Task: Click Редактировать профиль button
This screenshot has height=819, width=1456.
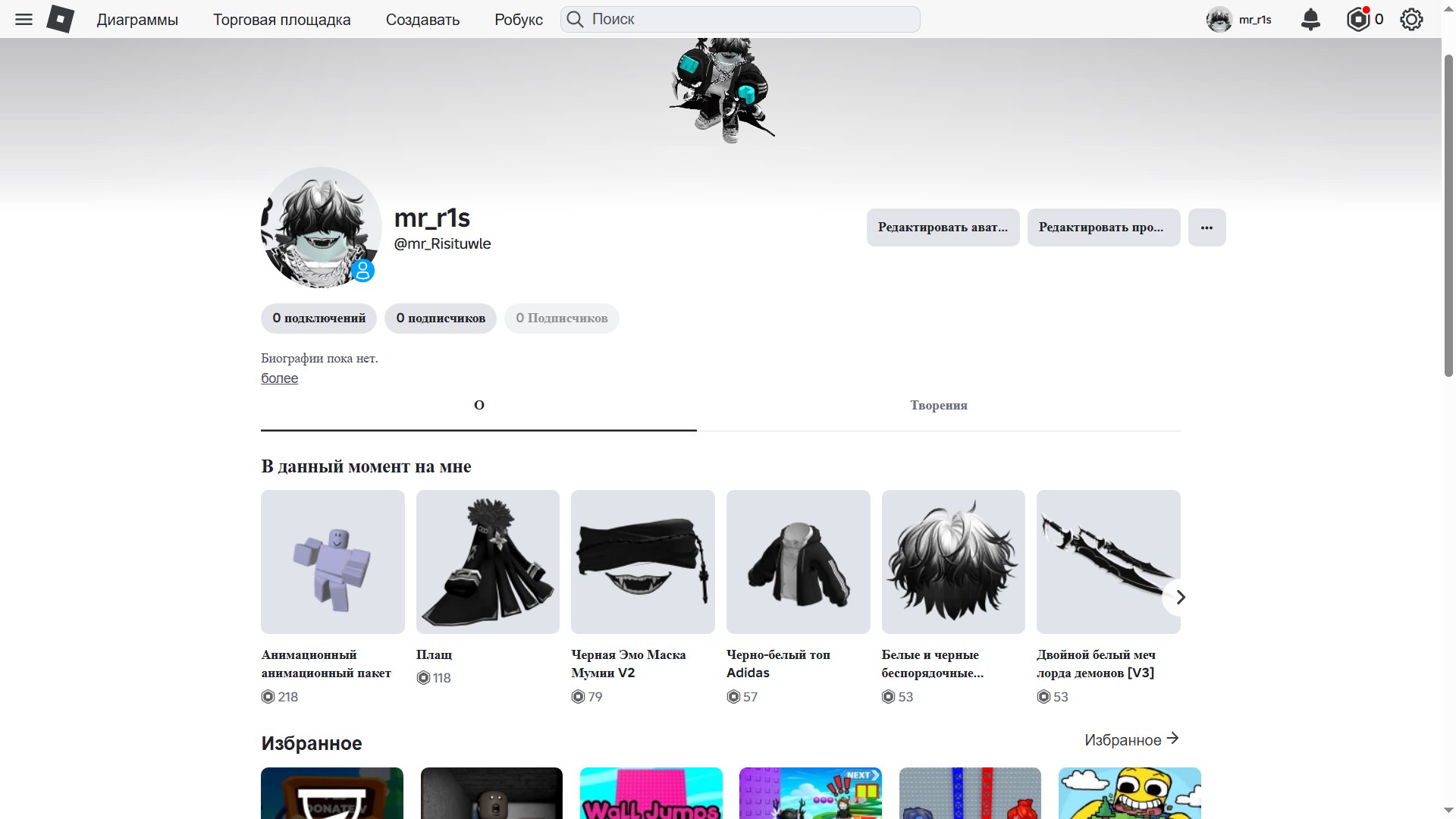Action: 1103,227
